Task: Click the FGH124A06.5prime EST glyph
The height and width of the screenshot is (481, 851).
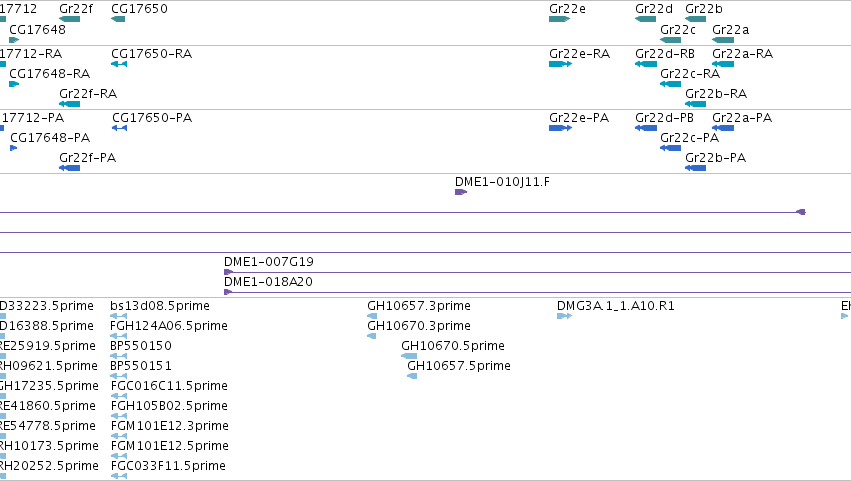Action: (118, 336)
